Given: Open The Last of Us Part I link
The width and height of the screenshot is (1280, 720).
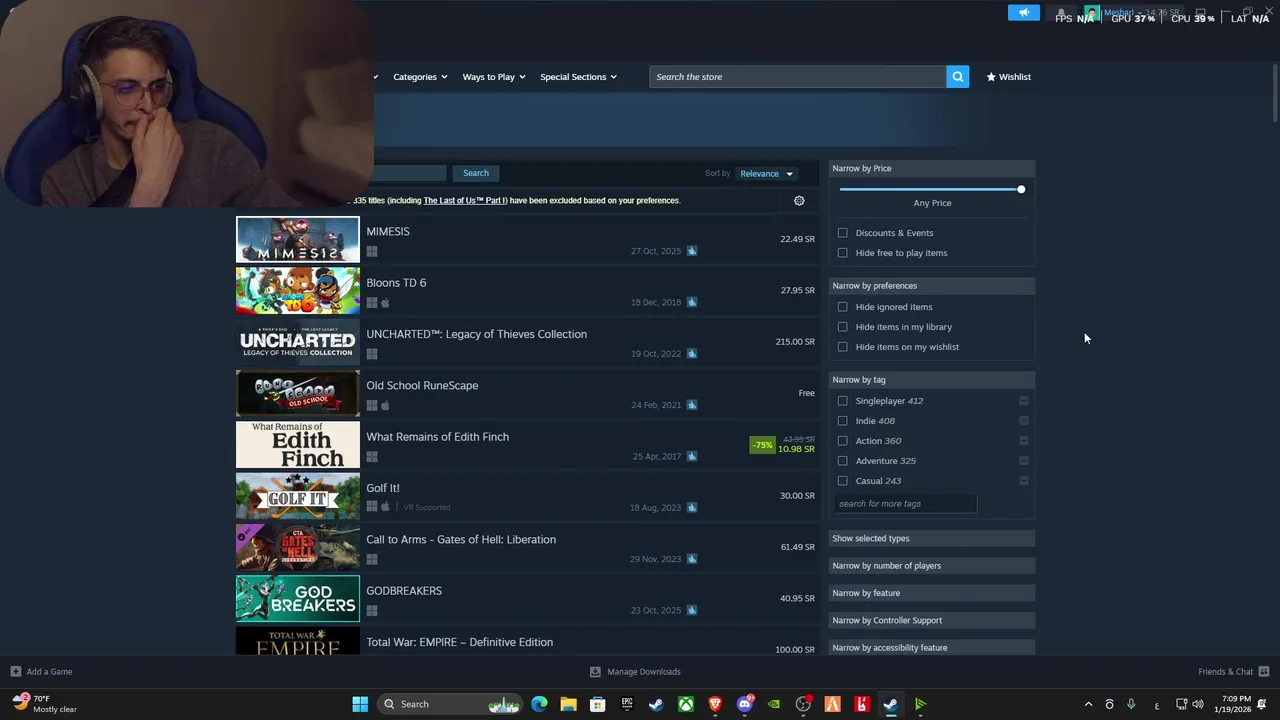Looking at the screenshot, I should [x=465, y=201].
